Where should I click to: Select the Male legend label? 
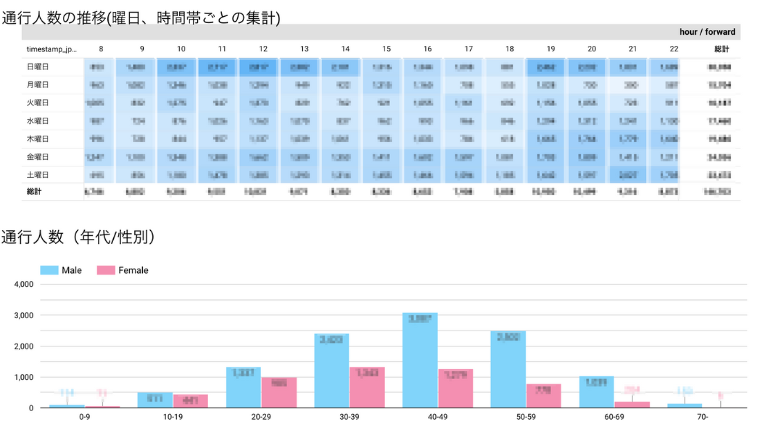(71, 270)
